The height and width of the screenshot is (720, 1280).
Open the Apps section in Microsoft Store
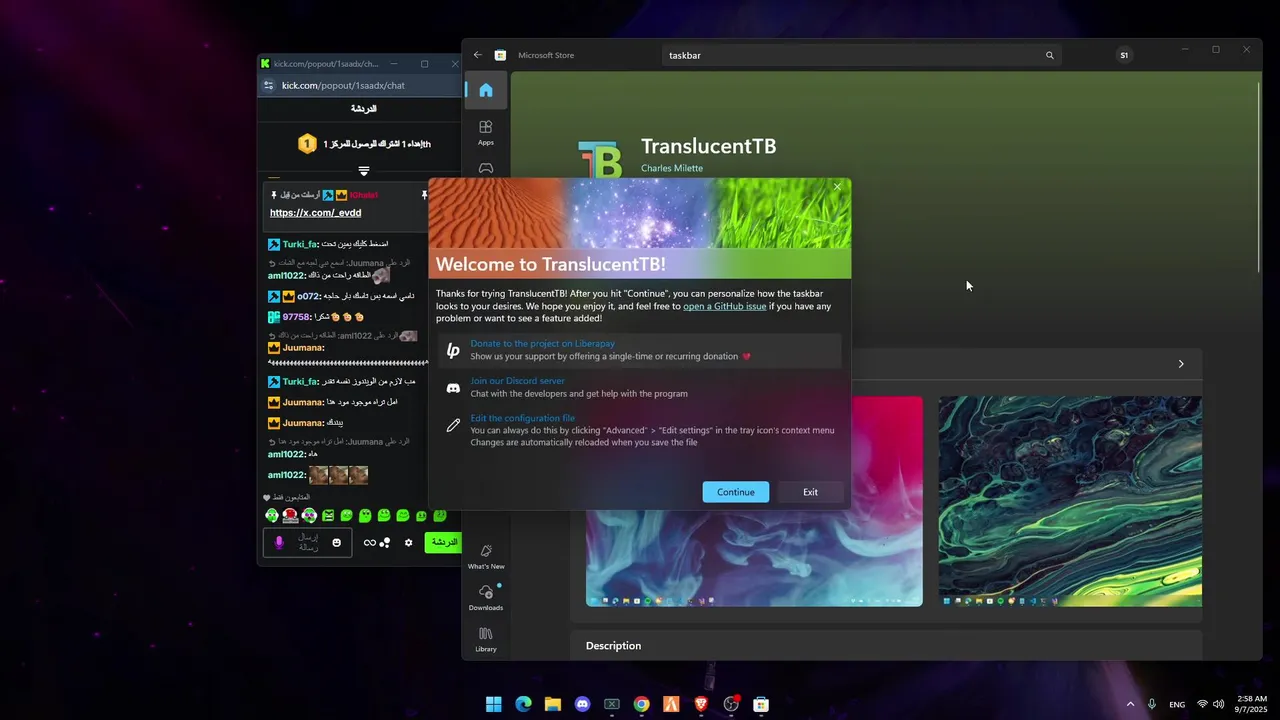pyautogui.click(x=486, y=132)
